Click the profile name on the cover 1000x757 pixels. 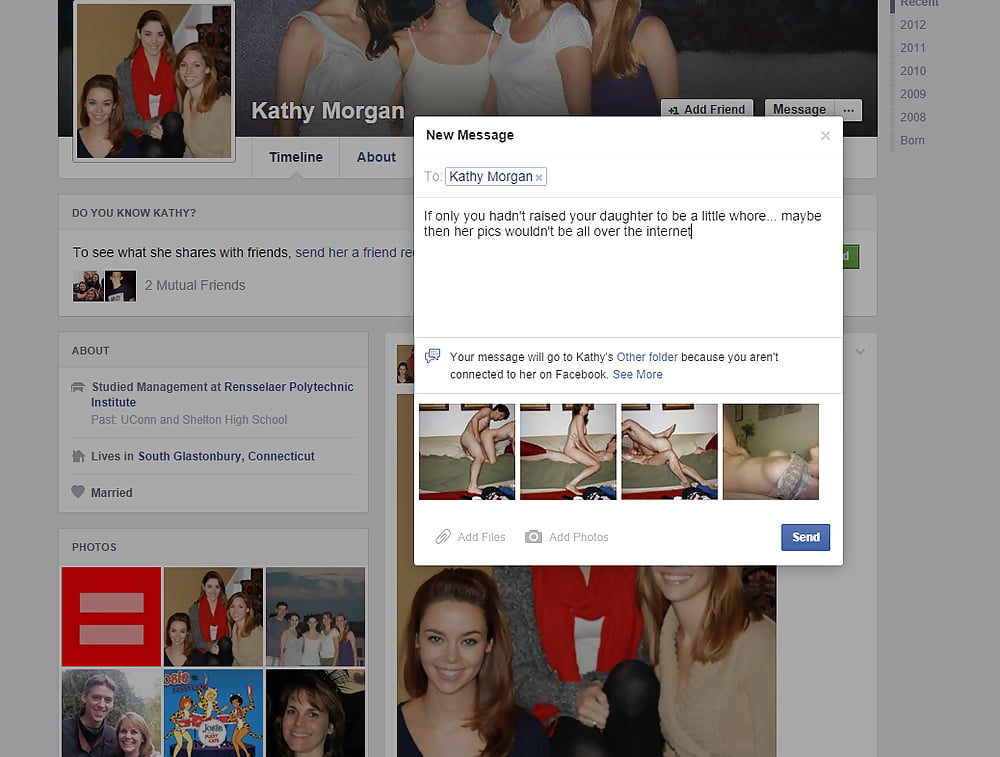(x=328, y=111)
